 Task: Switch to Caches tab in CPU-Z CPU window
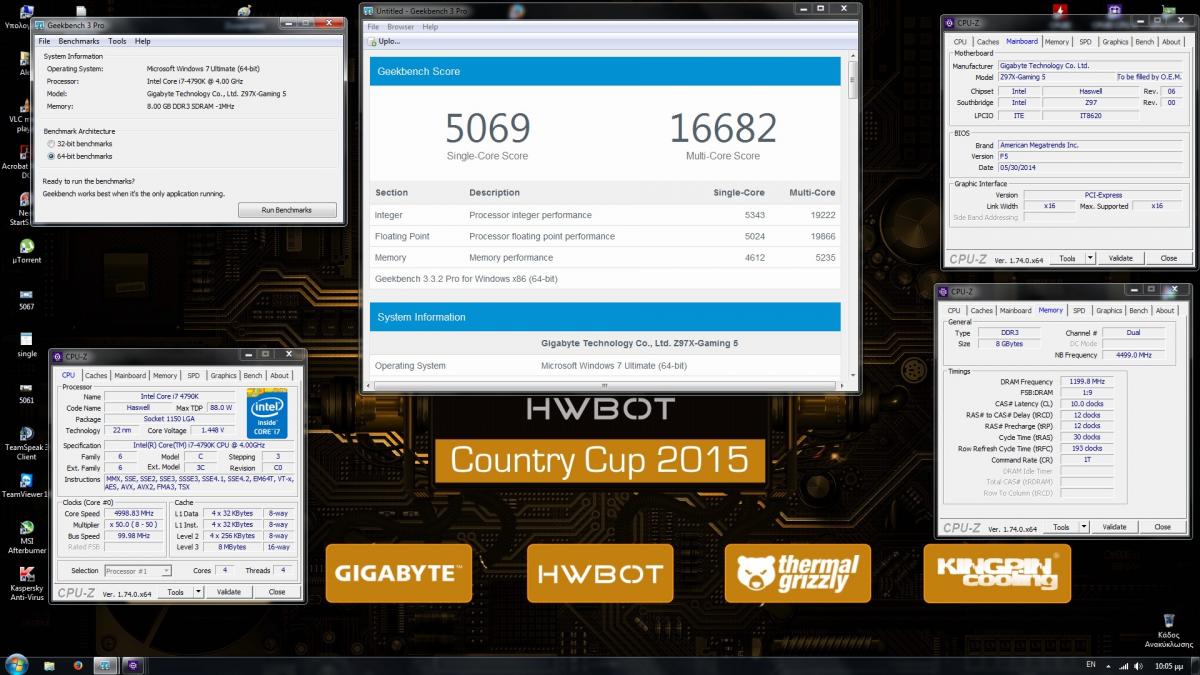pyautogui.click(x=96, y=376)
